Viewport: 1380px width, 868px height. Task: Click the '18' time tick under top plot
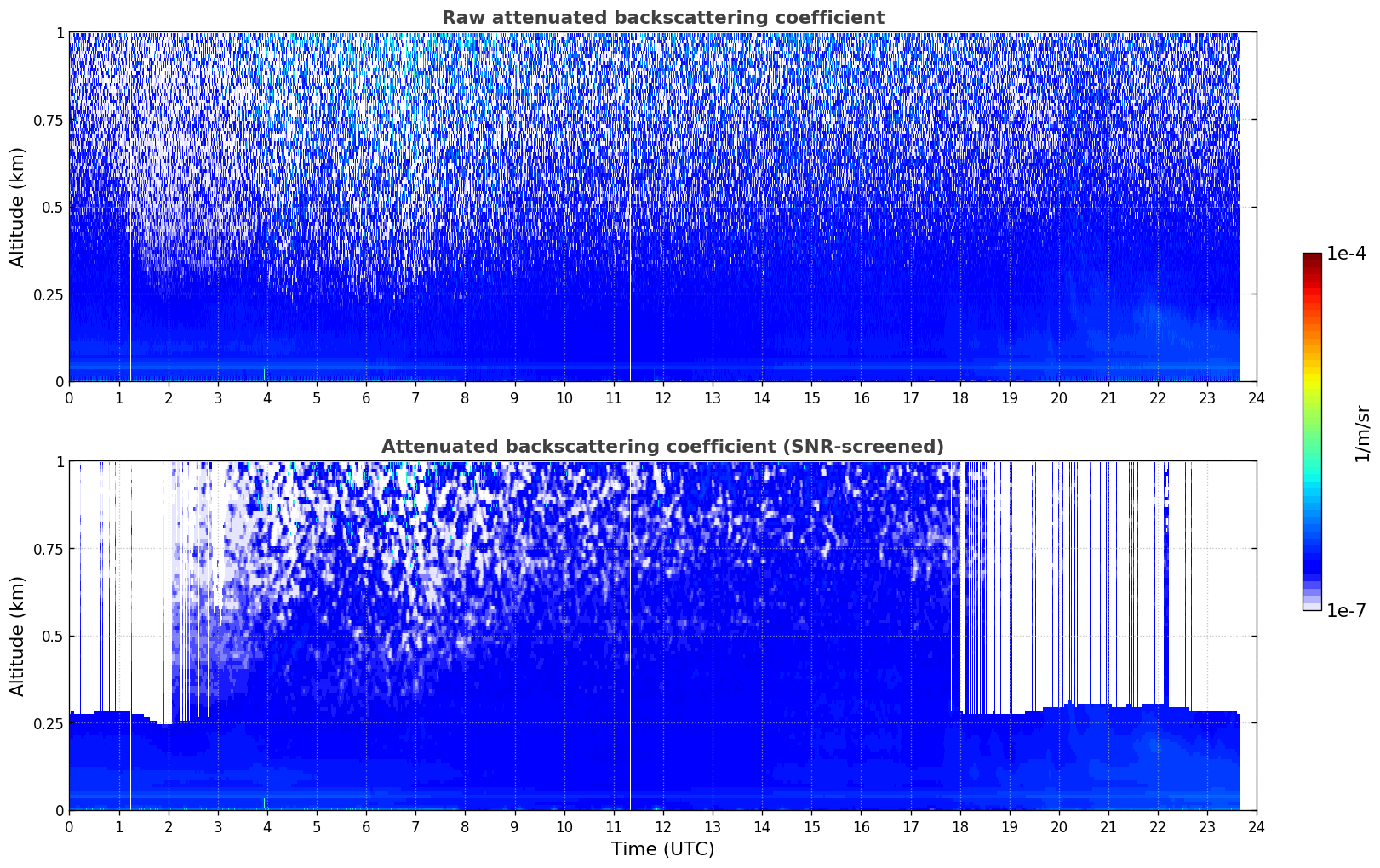click(x=960, y=397)
